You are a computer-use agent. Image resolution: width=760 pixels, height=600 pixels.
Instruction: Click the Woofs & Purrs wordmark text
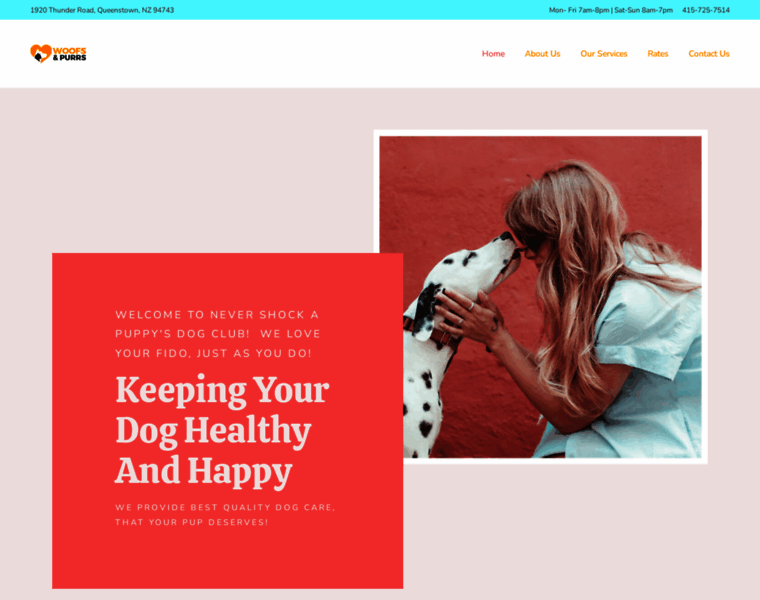(x=69, y=54)
